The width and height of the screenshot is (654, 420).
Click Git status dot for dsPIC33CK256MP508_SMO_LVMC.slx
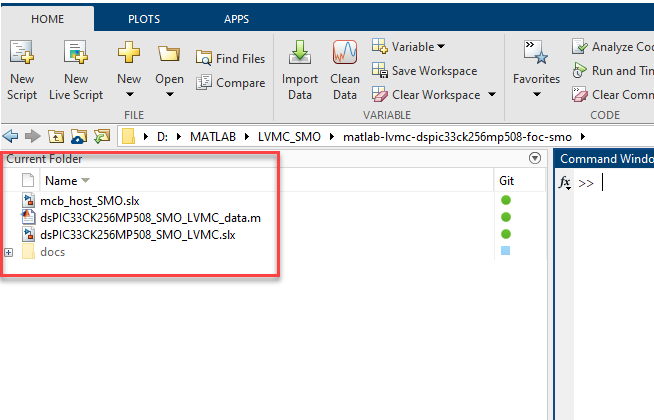tap(506, 234)
